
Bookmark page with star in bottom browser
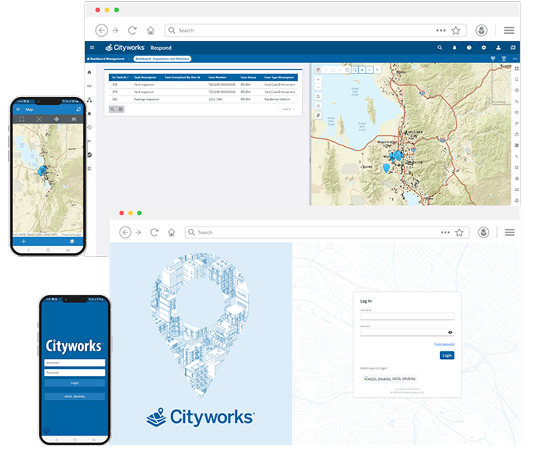click(459, 232)
